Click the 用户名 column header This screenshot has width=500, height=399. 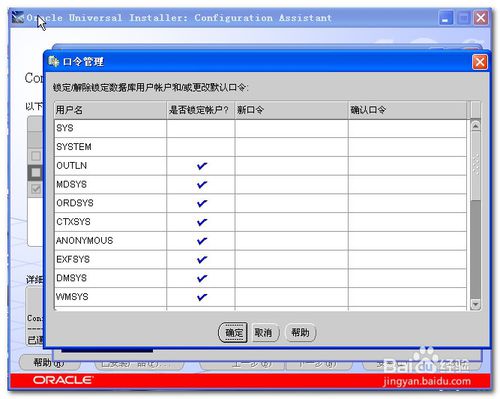110,110
